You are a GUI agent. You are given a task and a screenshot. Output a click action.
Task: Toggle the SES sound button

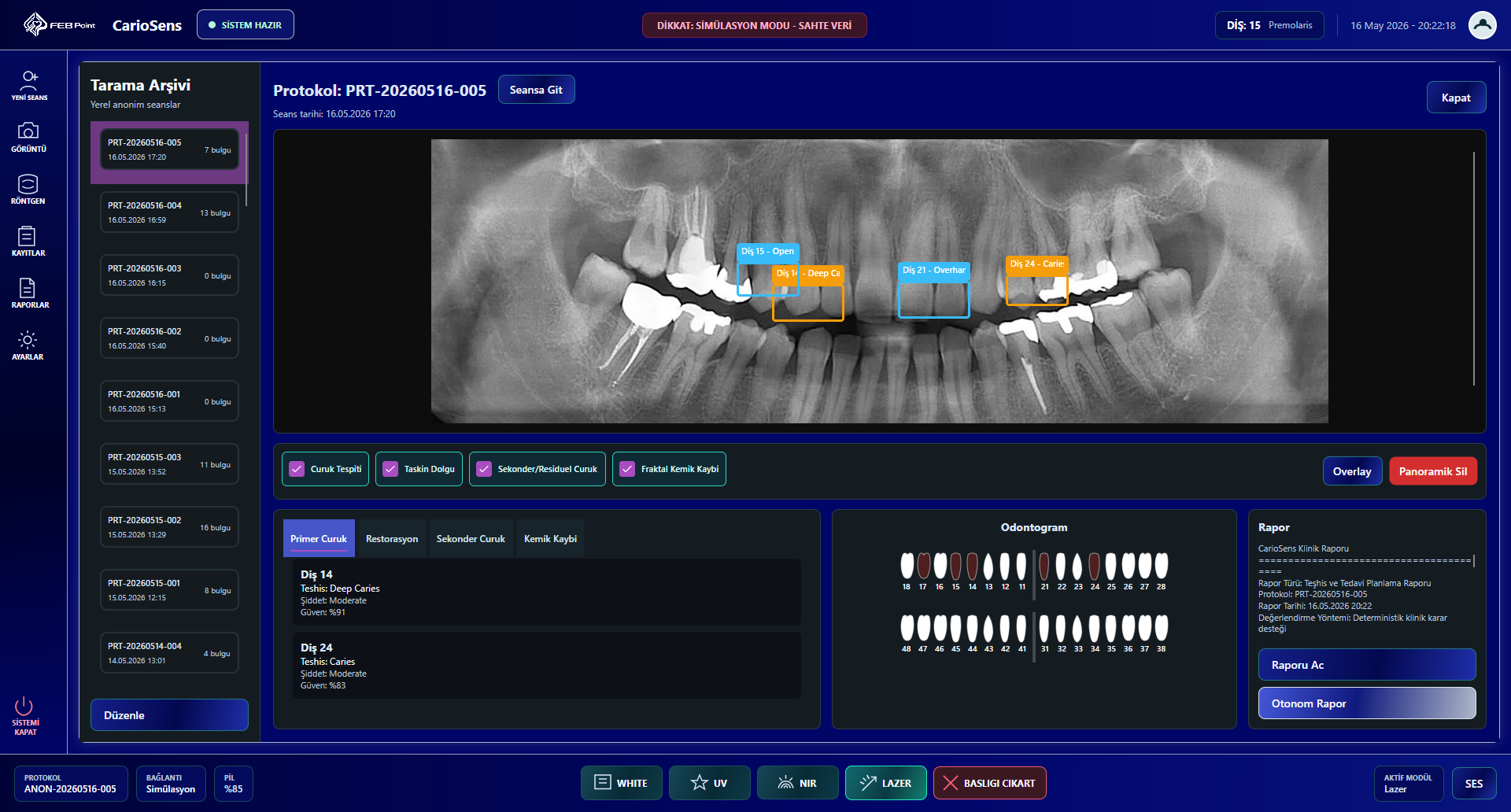point(1474,784)
